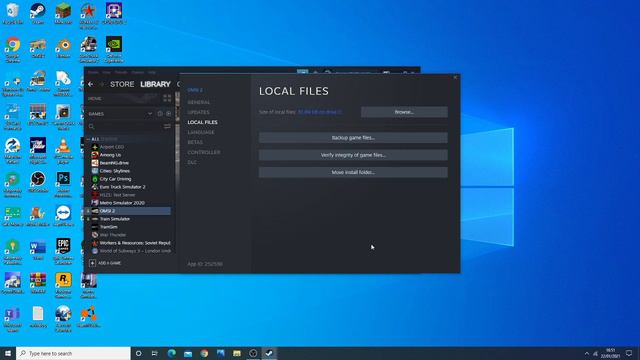Open the Steam STORE tab

coord(122,84)
